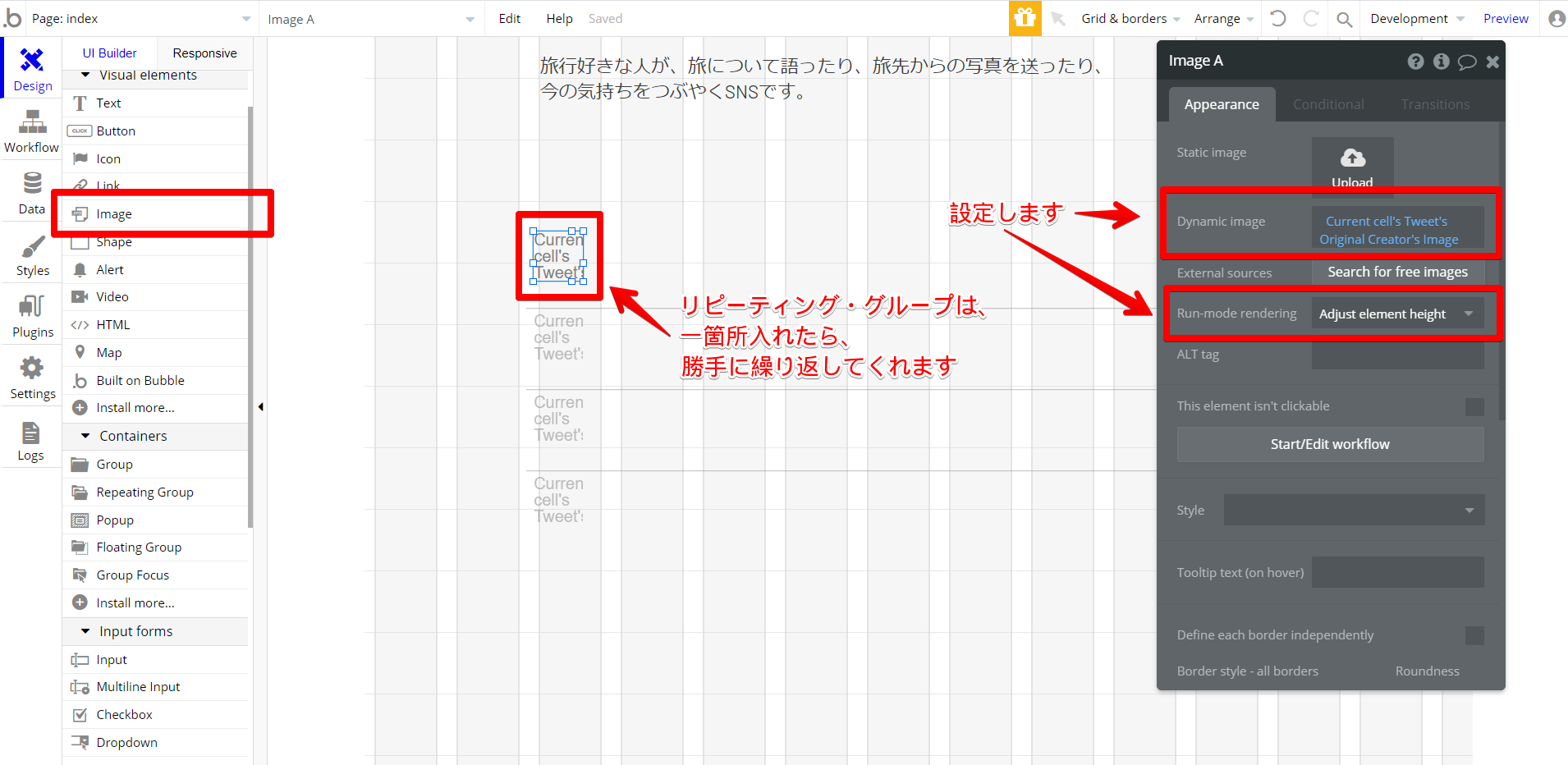The image size is (1568, 765).
Task: Select the Floating Group container
Action: tap(155, 547)
